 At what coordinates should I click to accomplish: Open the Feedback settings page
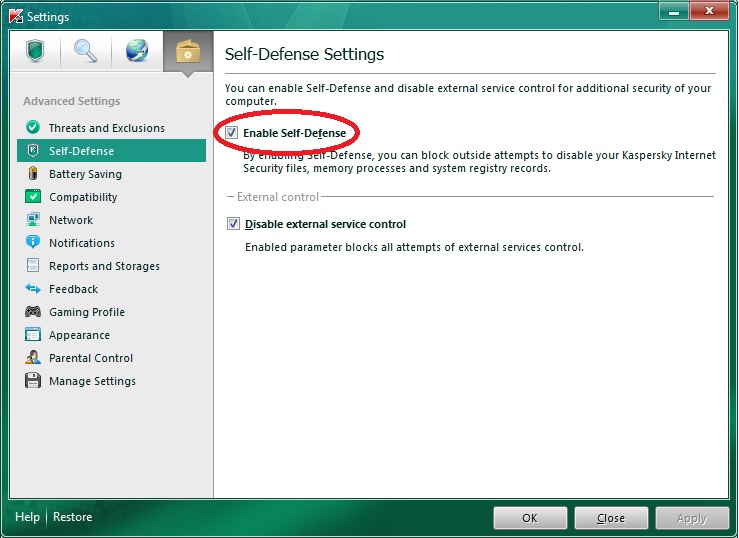[111, 289]
